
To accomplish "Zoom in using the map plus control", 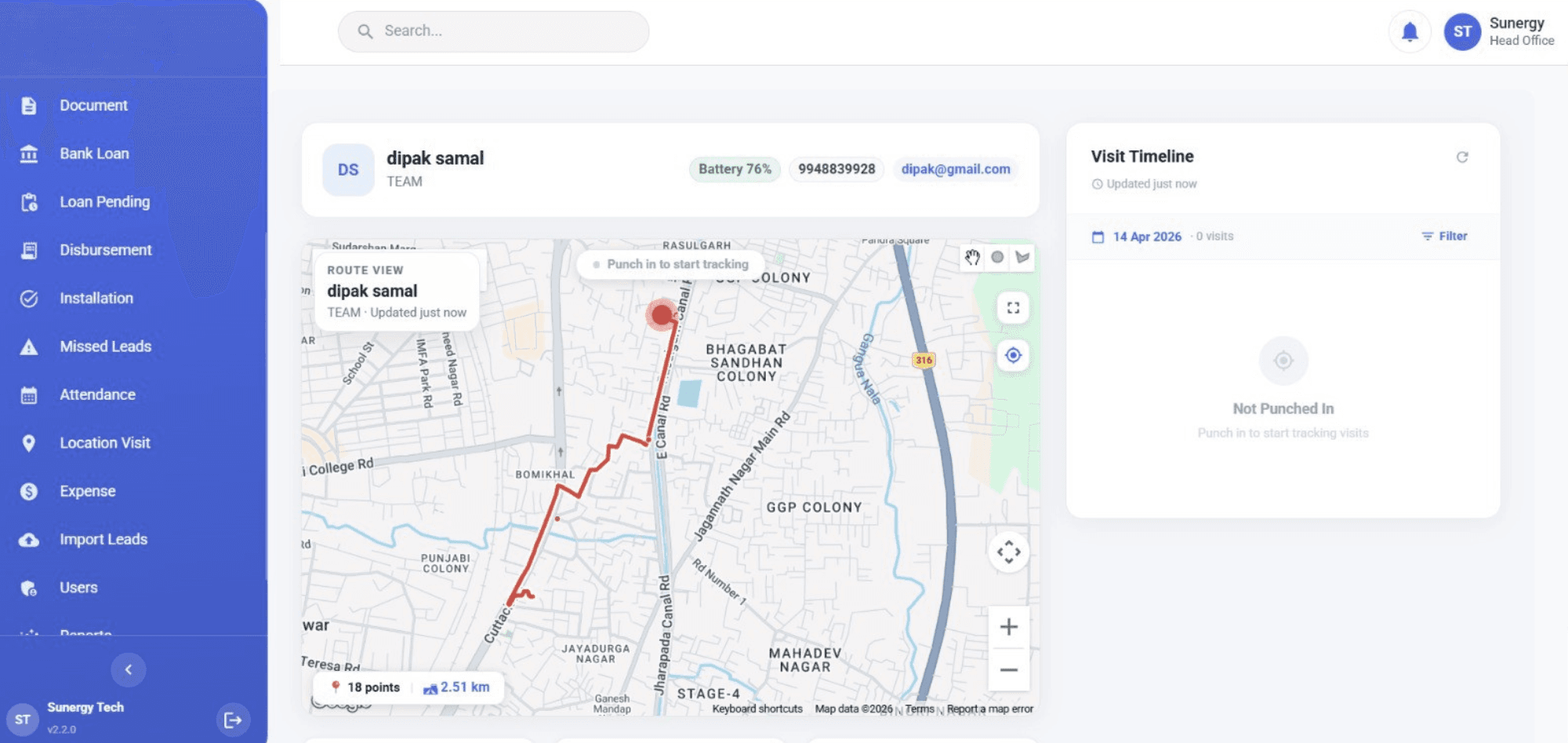I will (x=1008, y=626).
